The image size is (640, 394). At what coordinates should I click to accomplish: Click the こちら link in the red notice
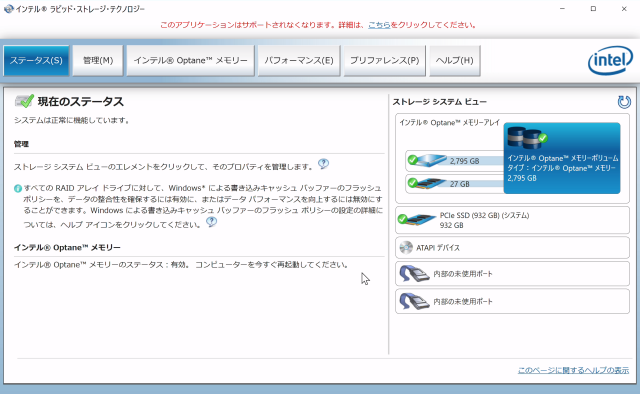pos(379,25)
